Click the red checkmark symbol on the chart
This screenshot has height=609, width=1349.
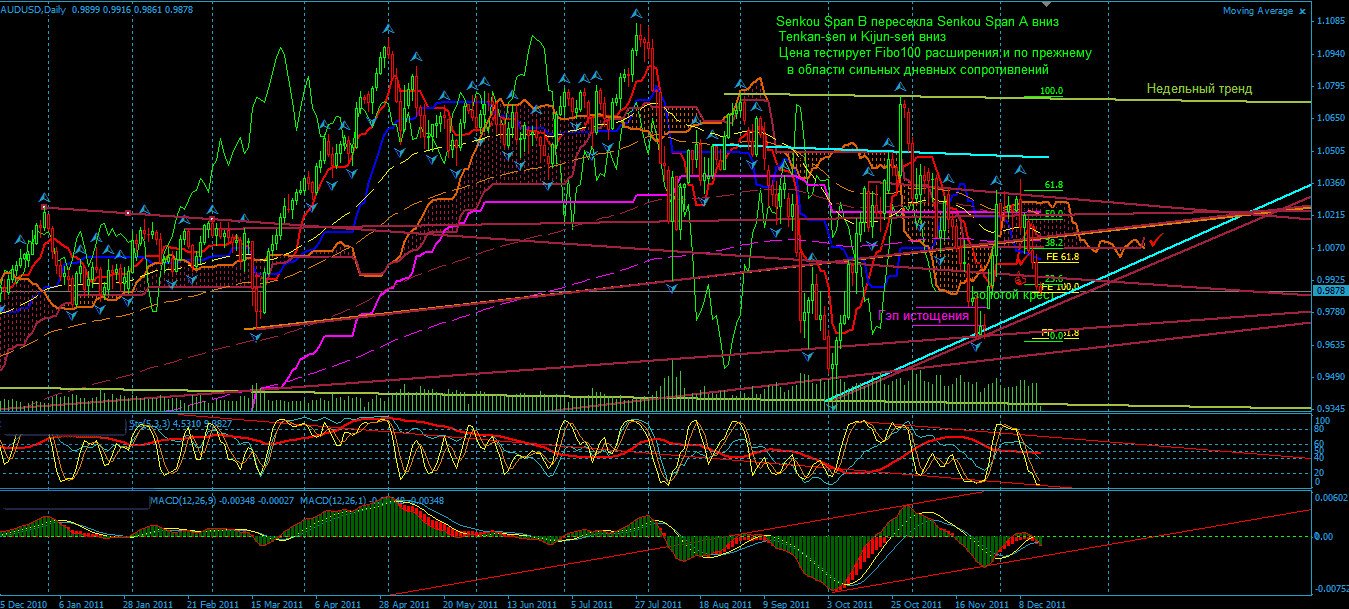1155,241
